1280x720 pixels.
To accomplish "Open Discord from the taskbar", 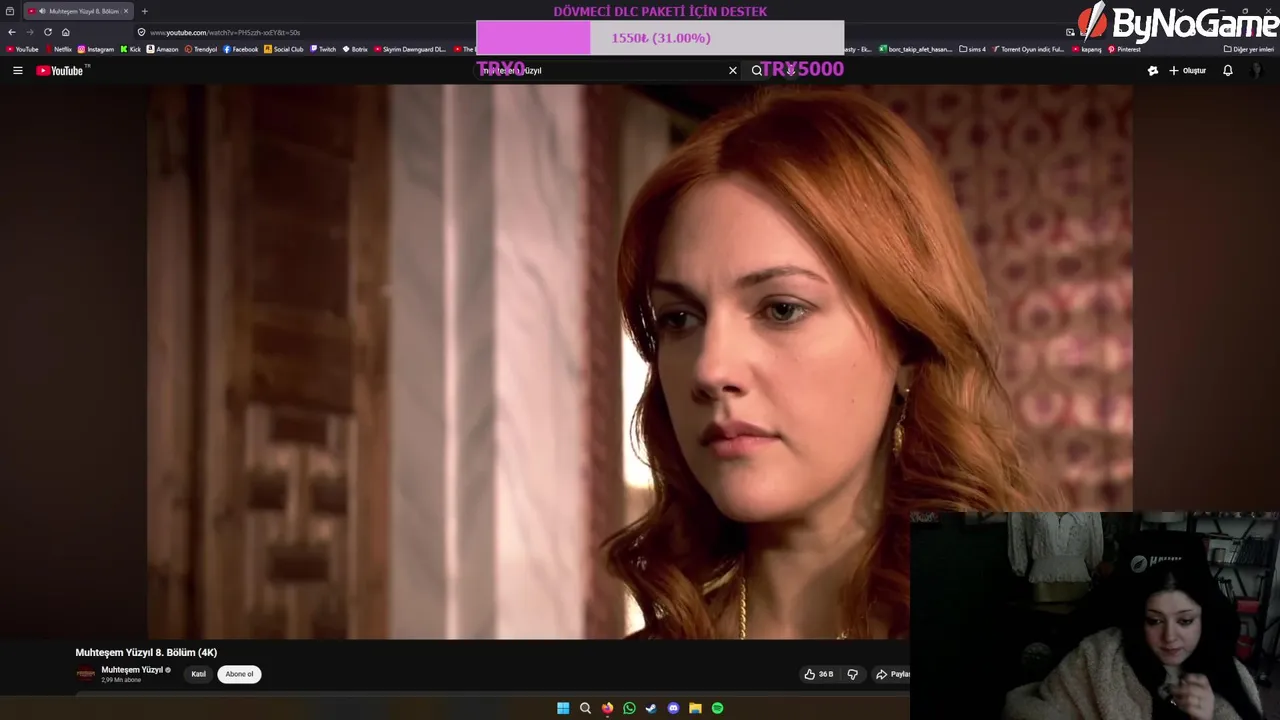I will point(673,708).
